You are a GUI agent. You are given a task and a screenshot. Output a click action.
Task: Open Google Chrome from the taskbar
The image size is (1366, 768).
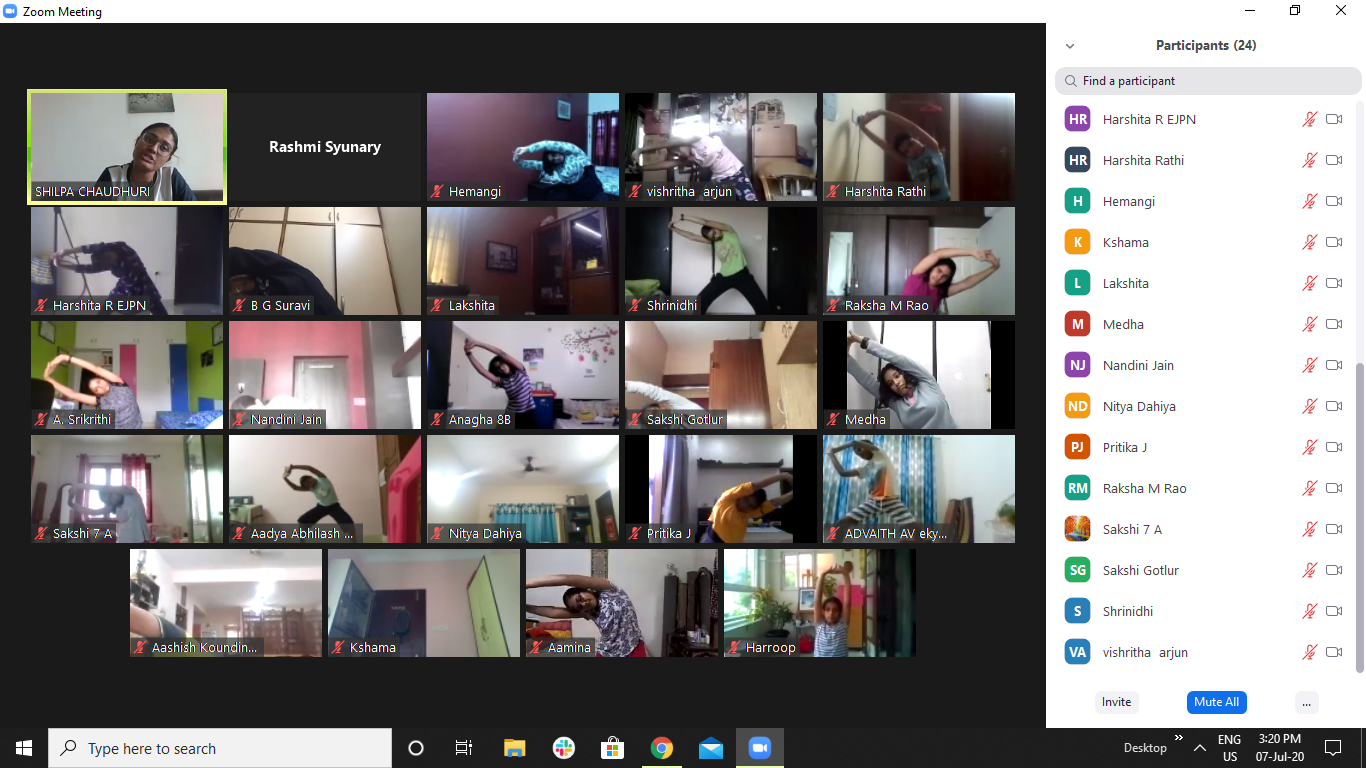pyautogui.click(x=661, y=748)
